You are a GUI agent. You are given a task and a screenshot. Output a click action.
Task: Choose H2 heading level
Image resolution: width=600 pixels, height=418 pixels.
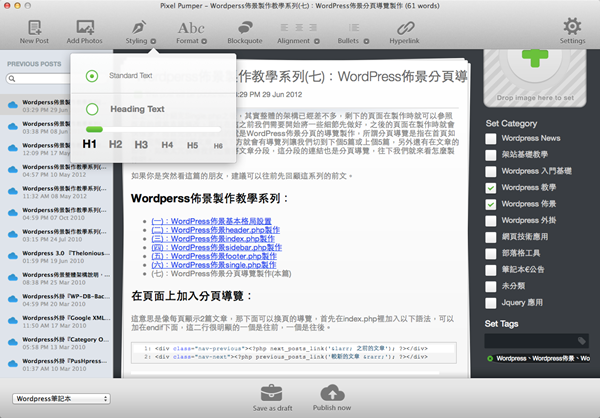point(116,144)
